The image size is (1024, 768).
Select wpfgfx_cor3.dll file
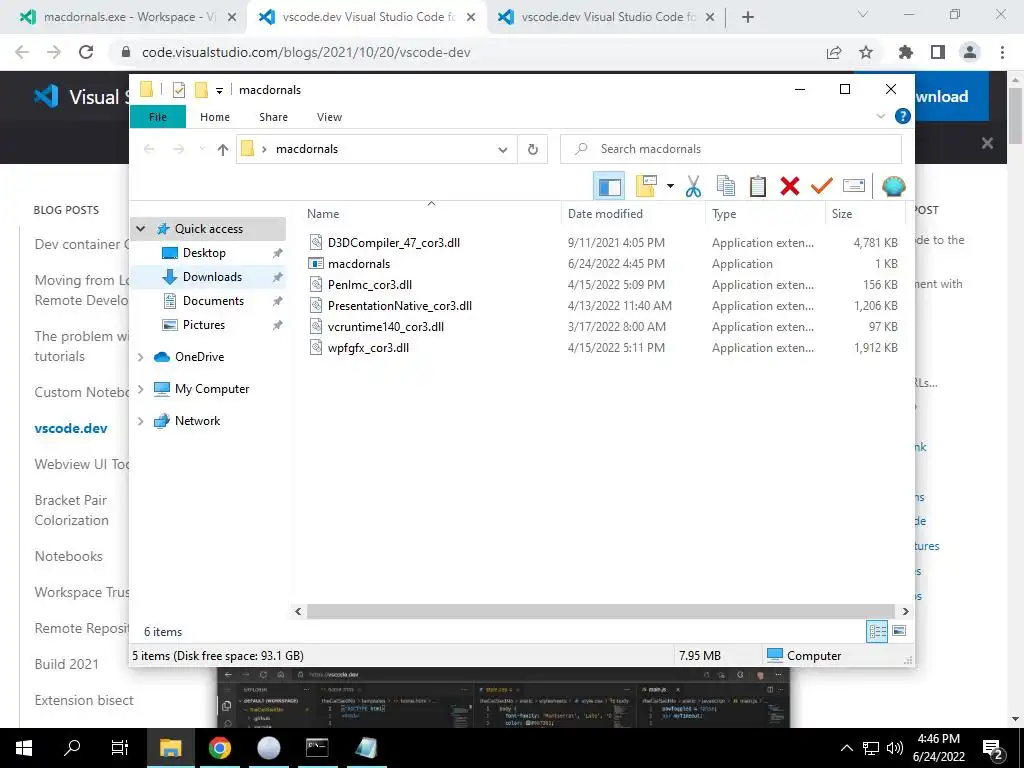(368, 347)
